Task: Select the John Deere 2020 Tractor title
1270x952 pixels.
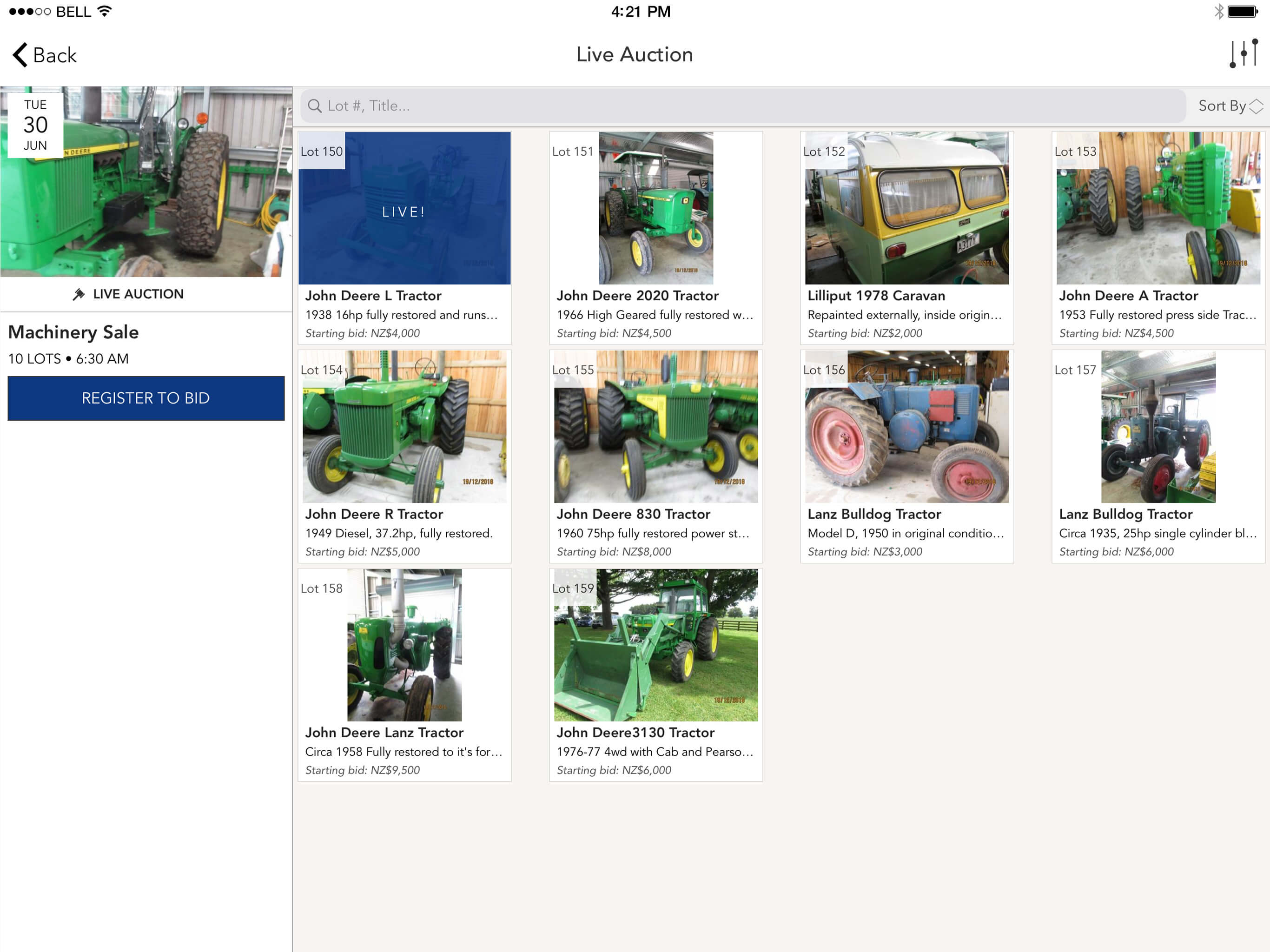Action: (x=637, y=296)
